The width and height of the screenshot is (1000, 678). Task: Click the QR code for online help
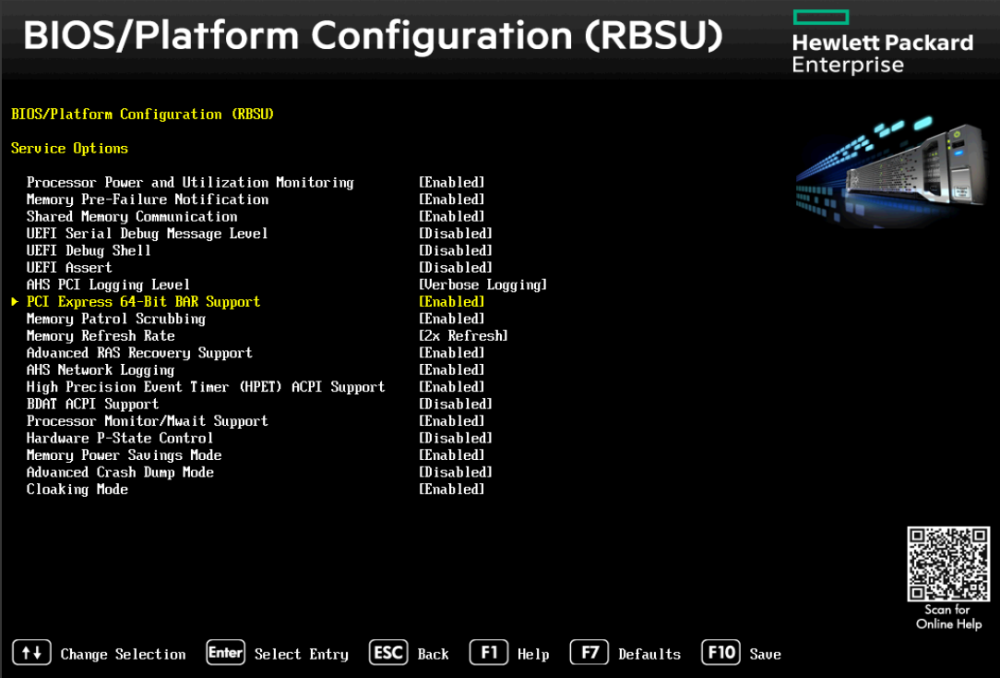tap(948, 564)
